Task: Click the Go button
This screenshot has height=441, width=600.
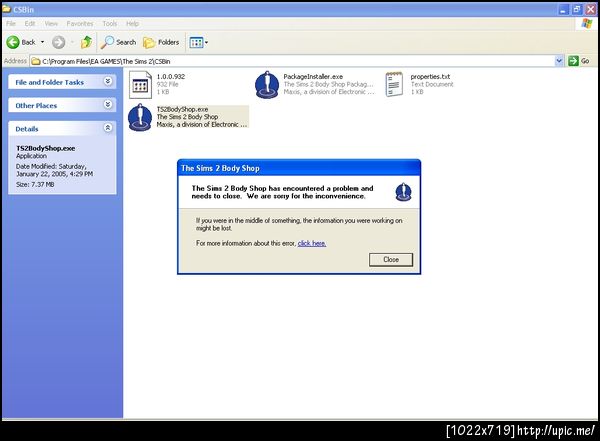Action: 579,61
